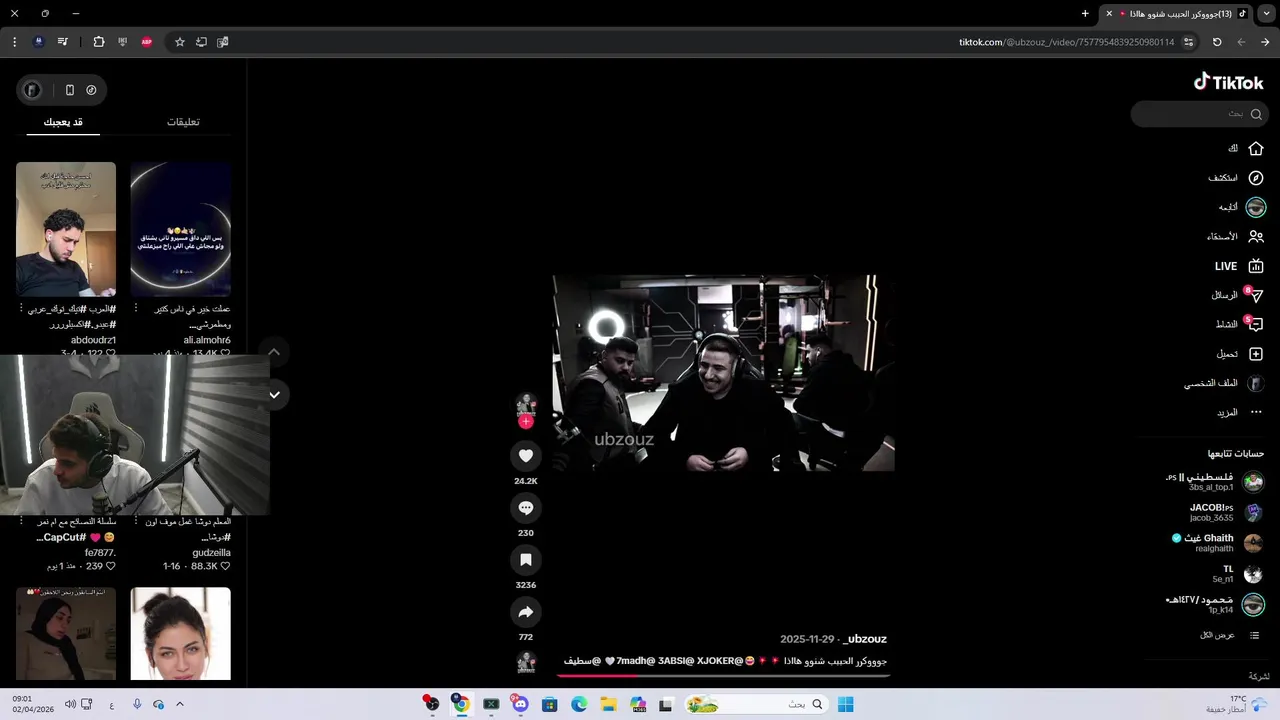Reload the page in Chrome
The height and width of the screenshot is (720, 1280).
click(1217, 42)
